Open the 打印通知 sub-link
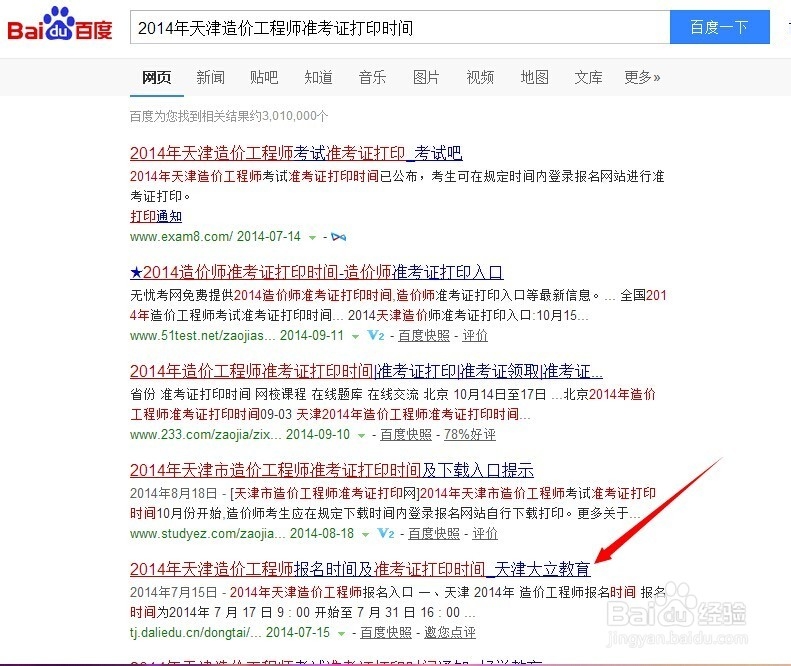 click(156, 216)
